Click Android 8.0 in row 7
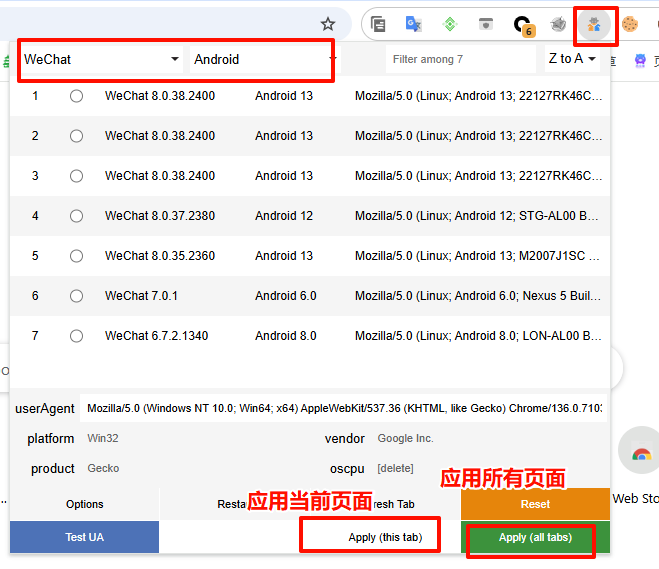 click(285, 336)
